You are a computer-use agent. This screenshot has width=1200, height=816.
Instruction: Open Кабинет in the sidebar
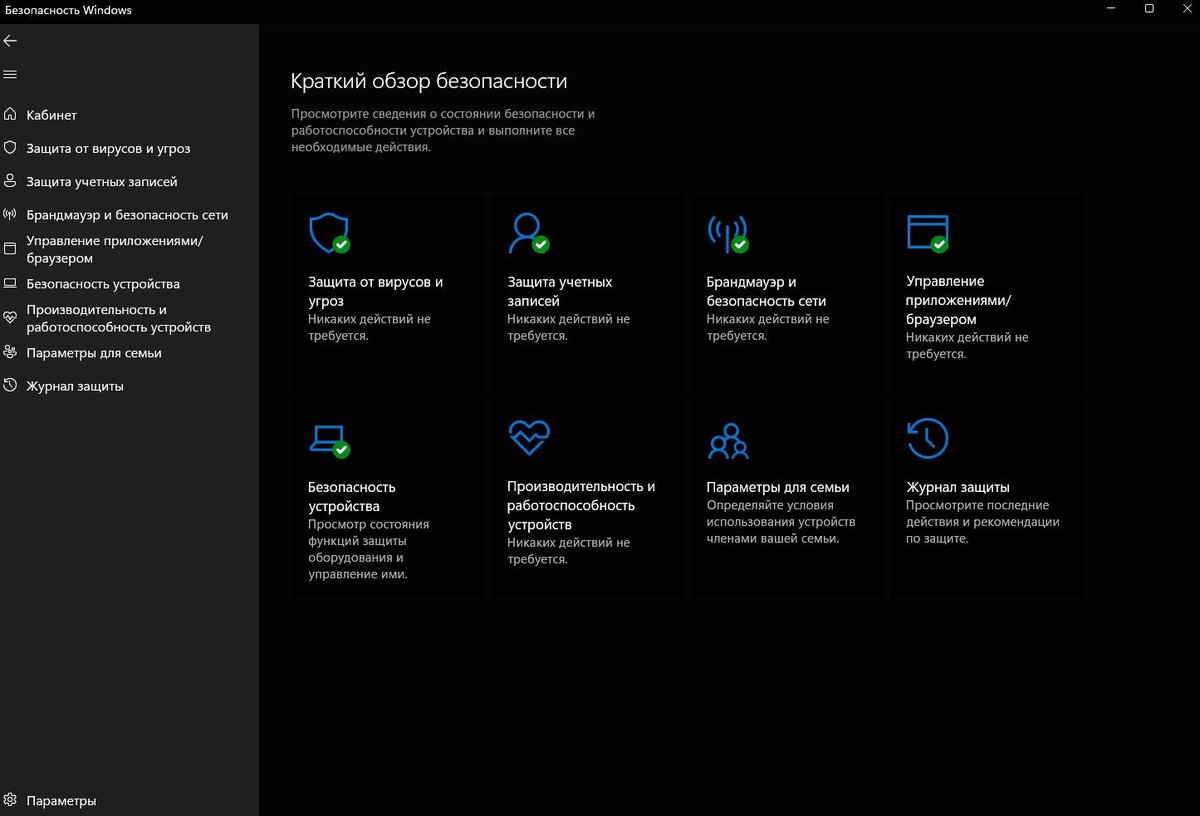pyautogui.click(x=129, y=115)
